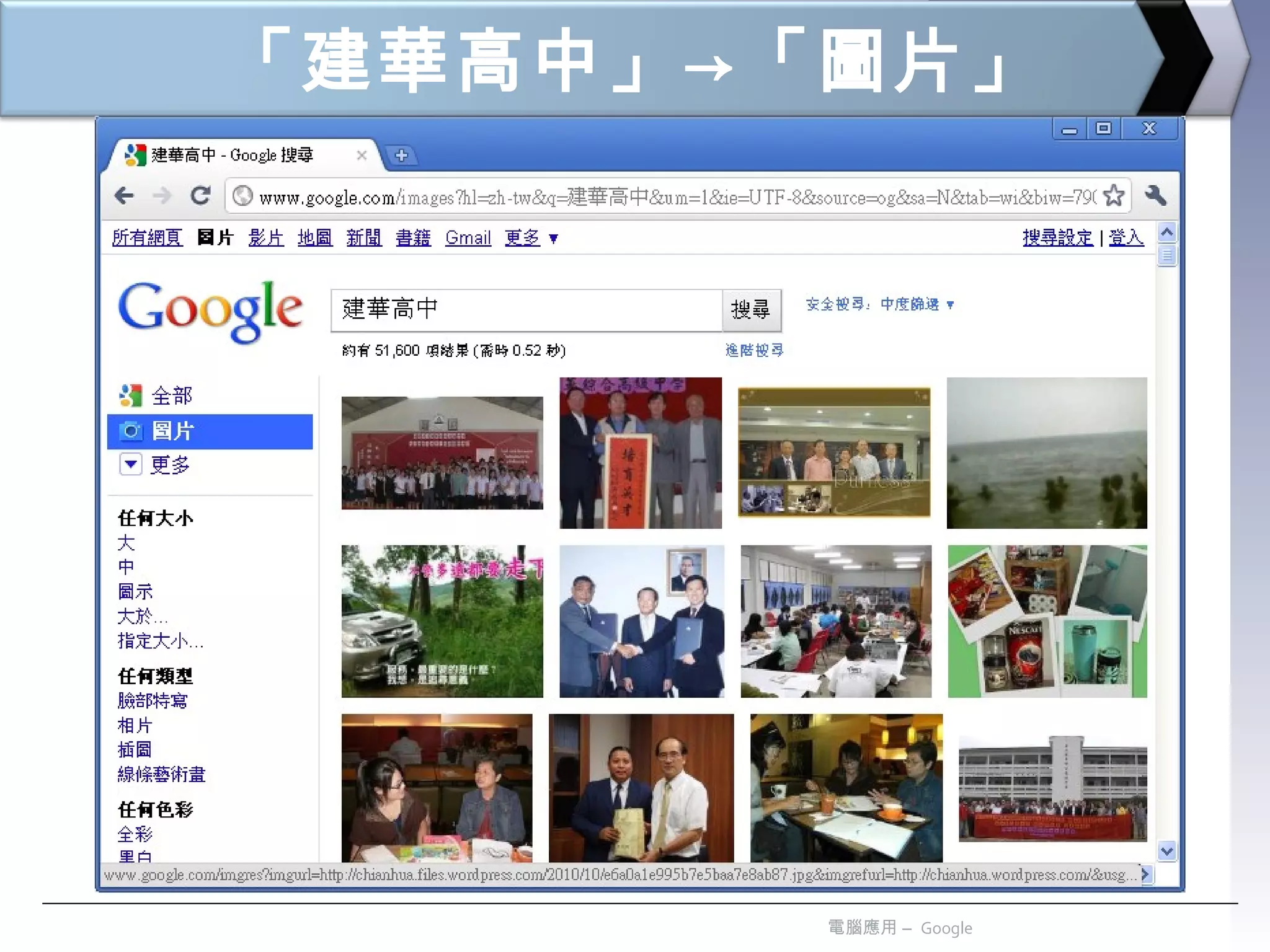Image resolution: width=1270 pixels, height=952 pixels.
Task: Open the gold-framed meeting room thumbnail
Action: point(834,452)
